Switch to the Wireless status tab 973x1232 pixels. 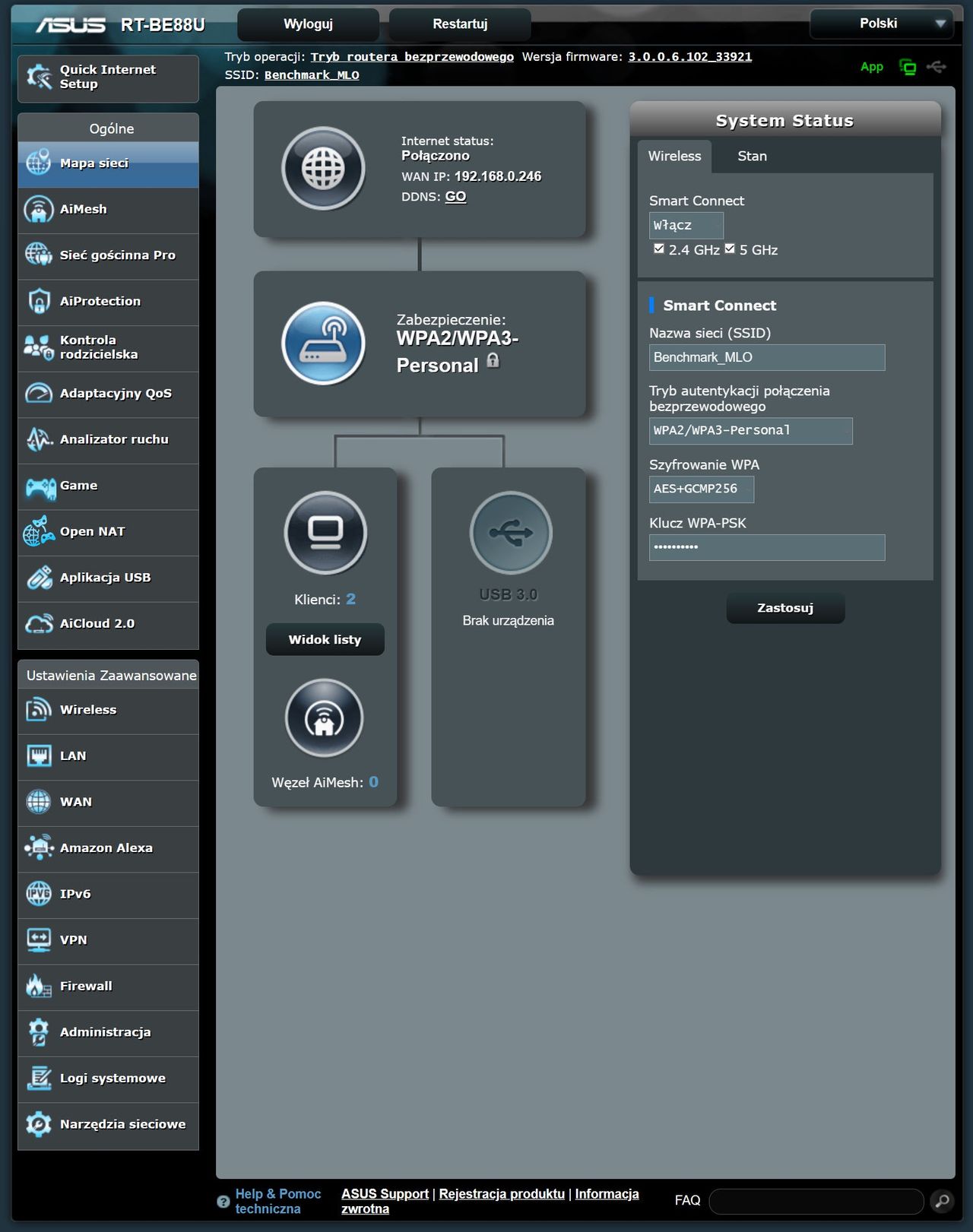[674, 156]
